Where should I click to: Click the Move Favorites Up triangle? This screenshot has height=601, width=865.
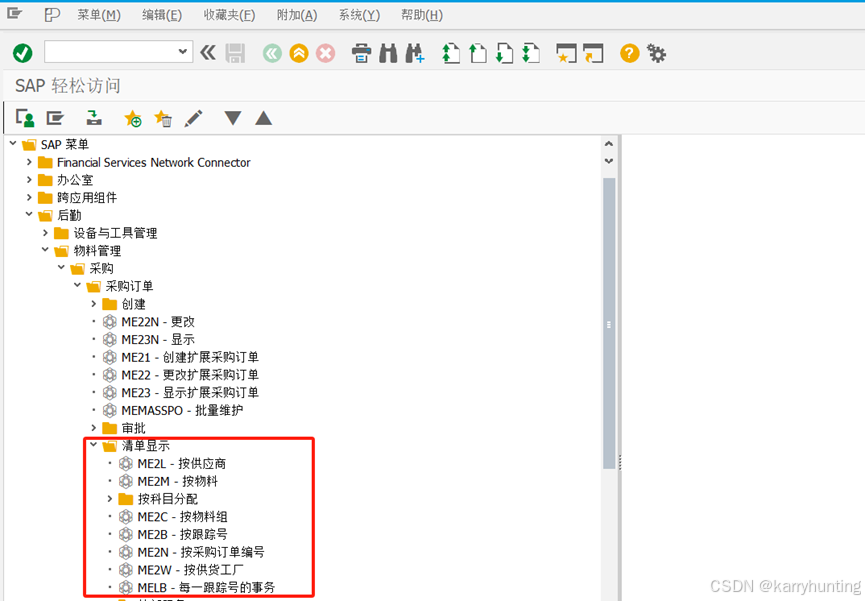264,118
